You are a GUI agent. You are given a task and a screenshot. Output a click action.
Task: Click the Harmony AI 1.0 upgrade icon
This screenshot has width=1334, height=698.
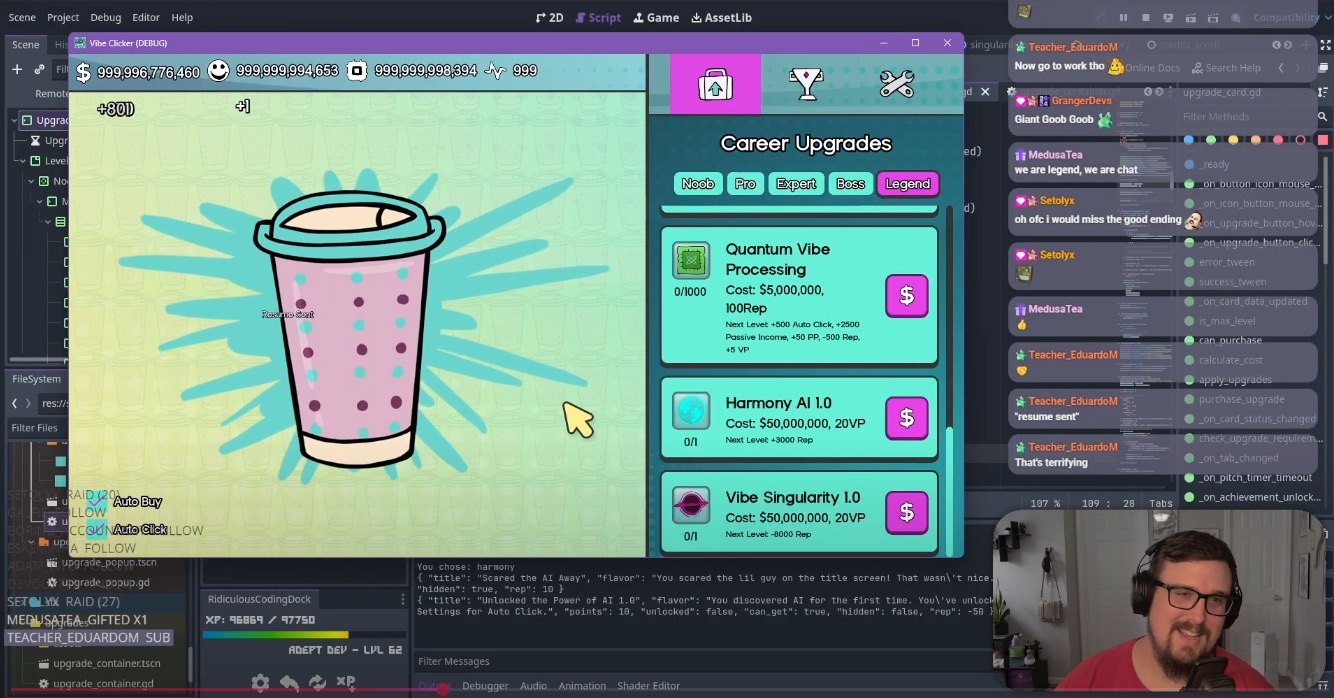click(x=691, y=412)
